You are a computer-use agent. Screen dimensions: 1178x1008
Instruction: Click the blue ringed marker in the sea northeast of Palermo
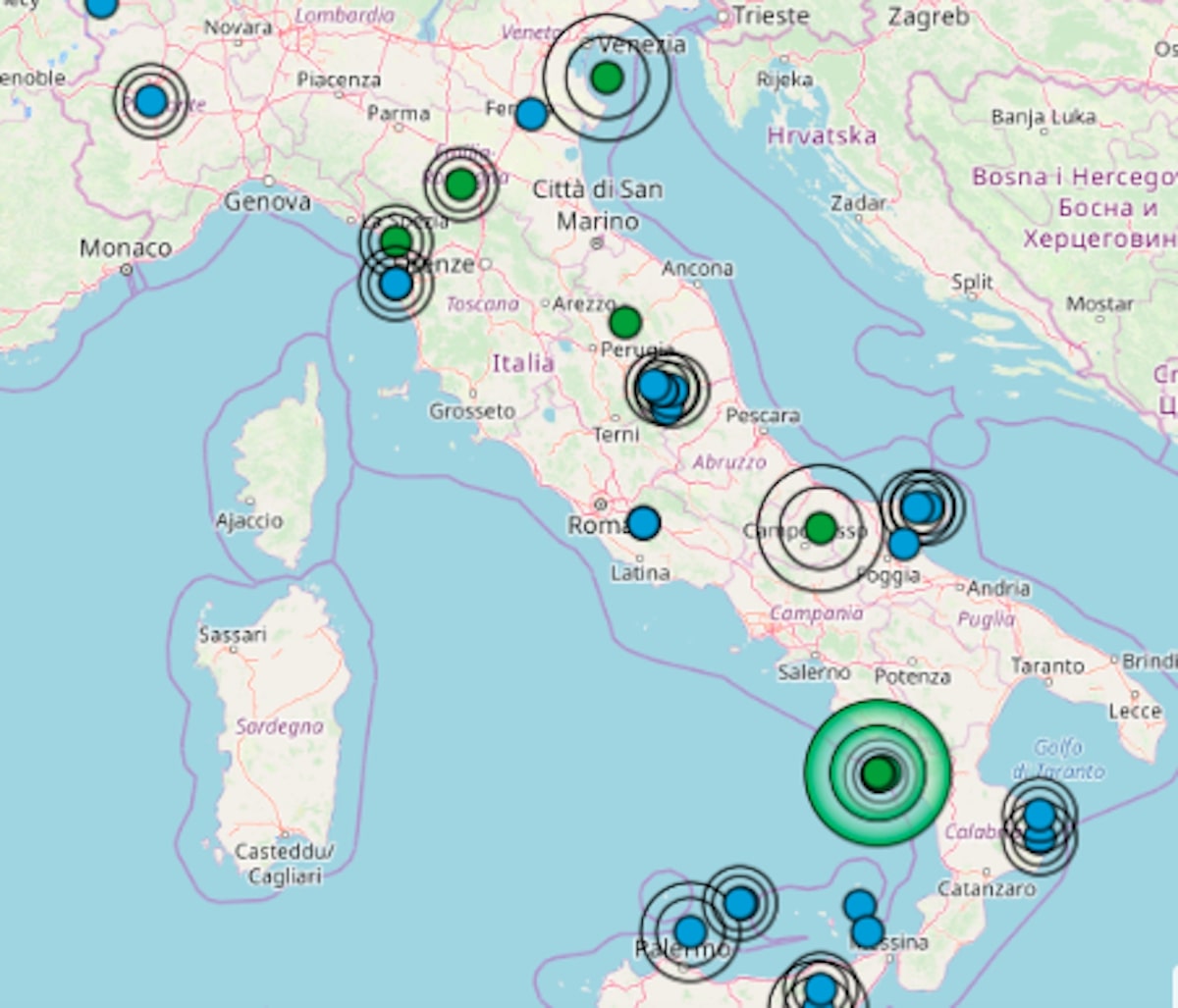pyautogui.click(x=740, y=902)
